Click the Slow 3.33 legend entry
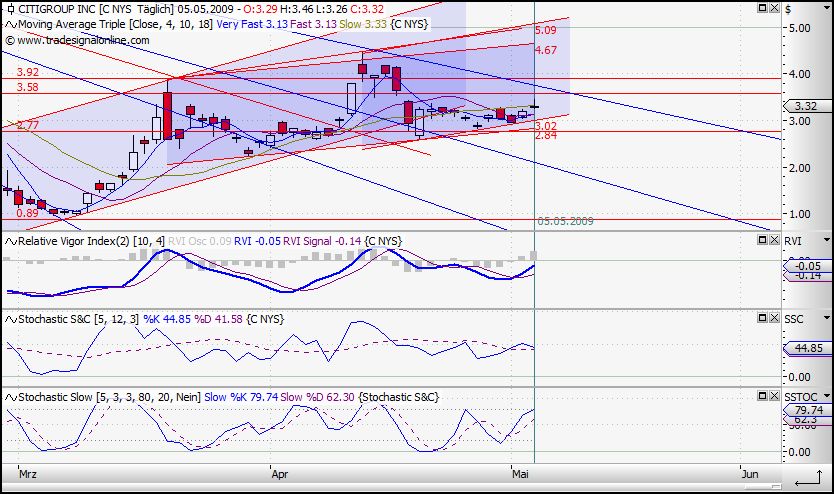This screenshot has height=494, width=834. [x=364, y=24]
